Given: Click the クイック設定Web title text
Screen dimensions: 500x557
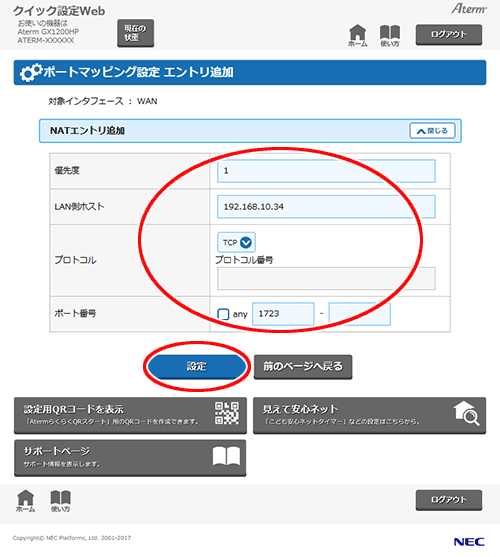Looking at the screenshot, I should (x=59, y=11).
